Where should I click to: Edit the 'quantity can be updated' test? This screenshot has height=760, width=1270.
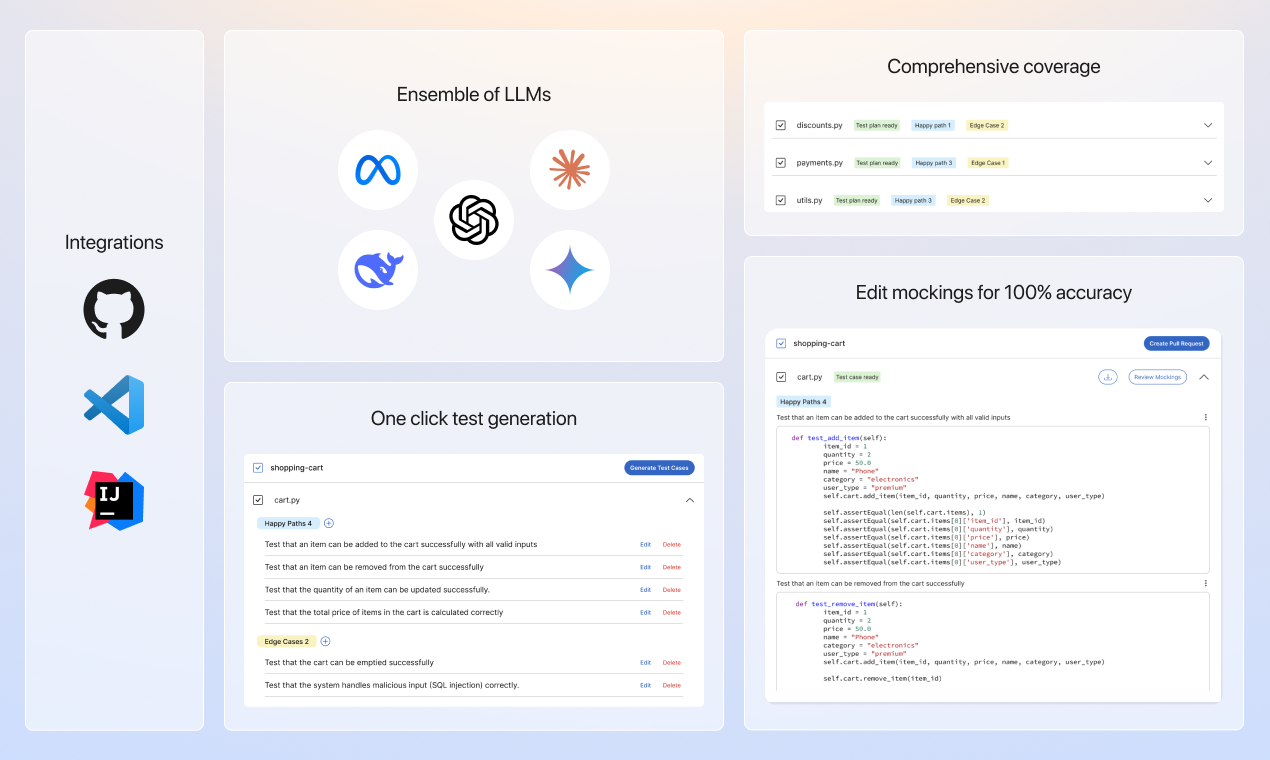pyautogui.click(x=645, y=590)
